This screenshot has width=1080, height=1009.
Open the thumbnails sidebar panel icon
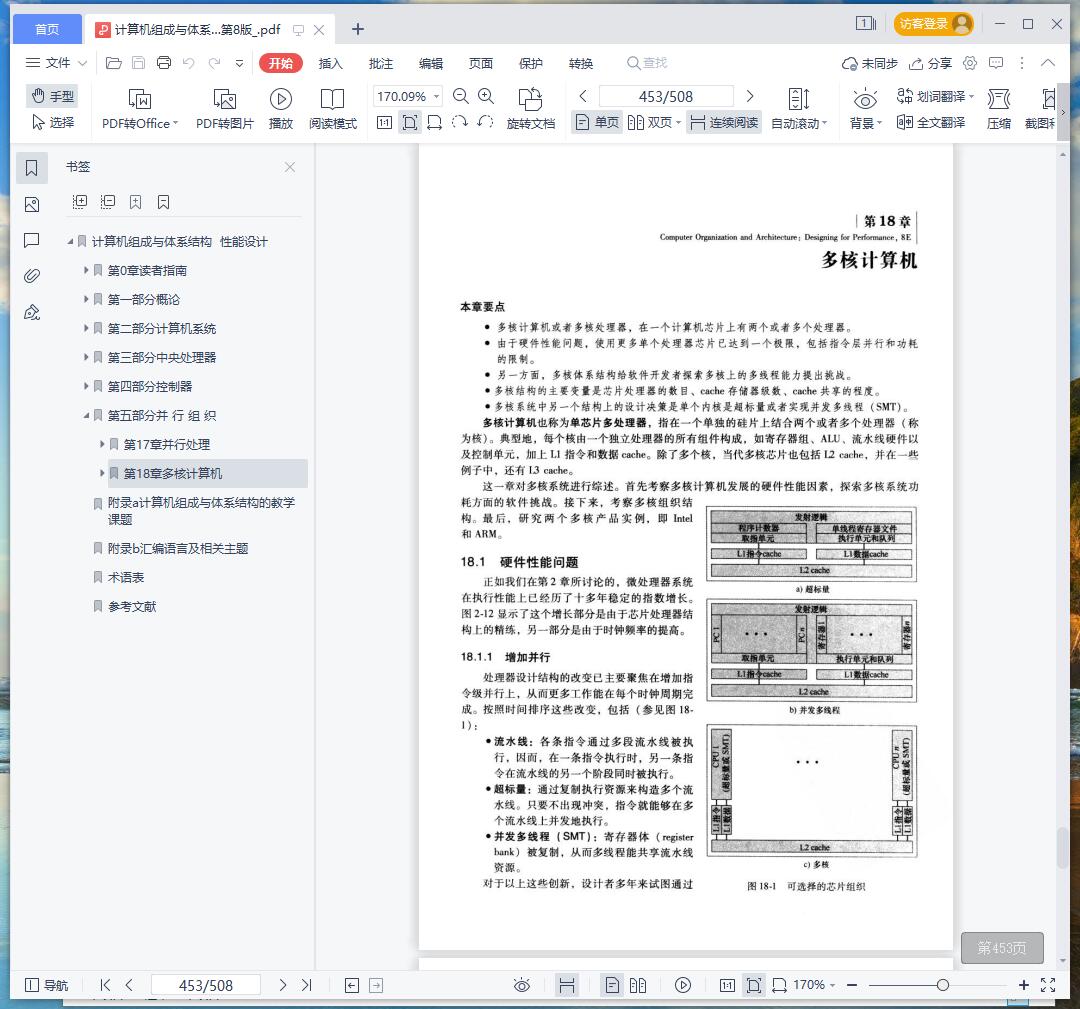coord(32,205)
